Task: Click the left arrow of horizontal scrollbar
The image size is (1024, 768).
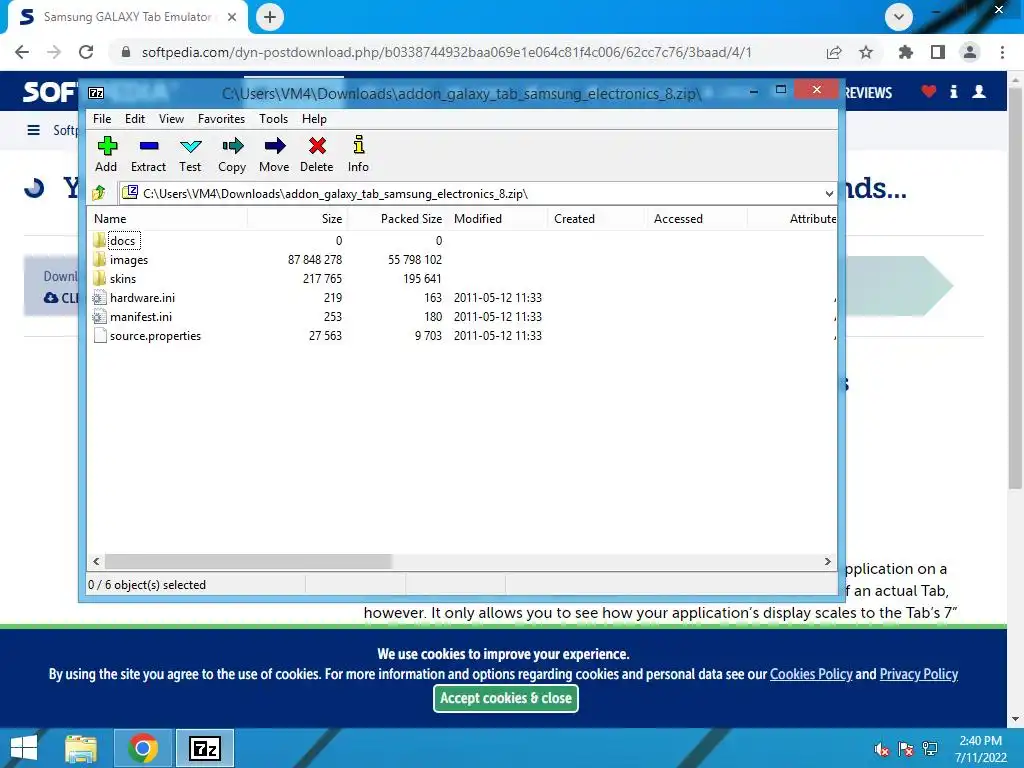Action: tap(96, 562)
